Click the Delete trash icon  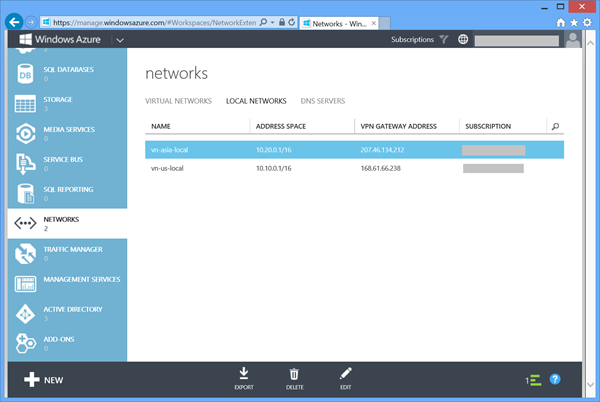[x=294, y=374]
